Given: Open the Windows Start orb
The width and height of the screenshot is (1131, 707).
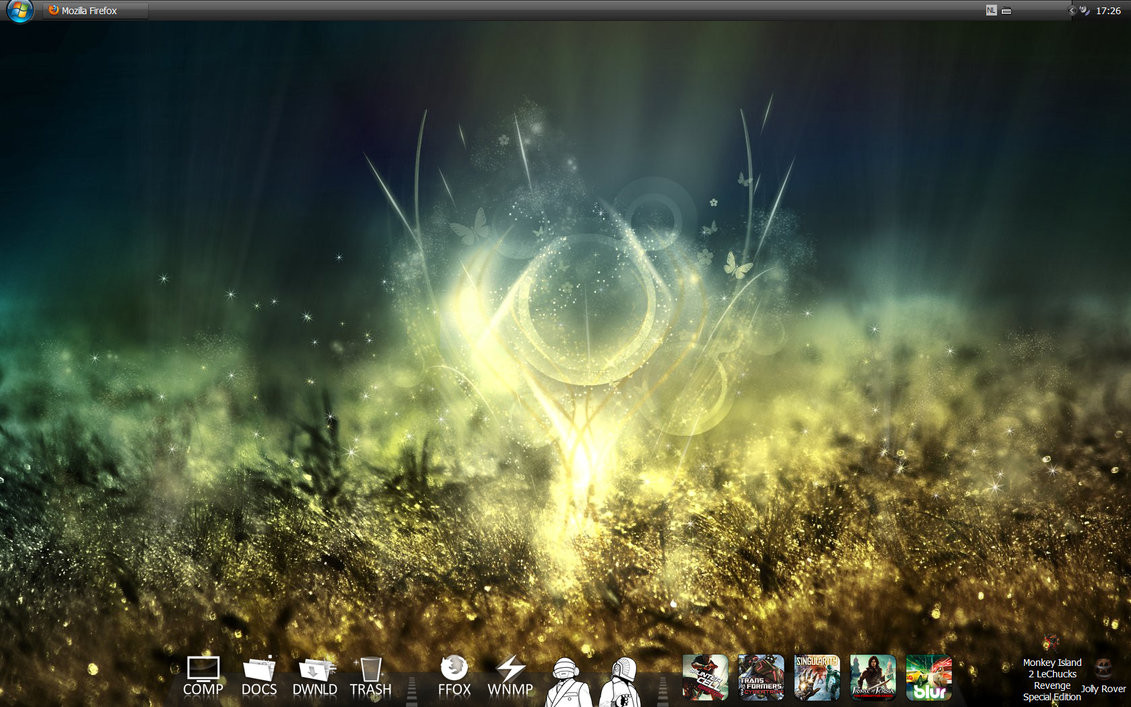Looking at the screenshot, I should [x=19, y=11].
